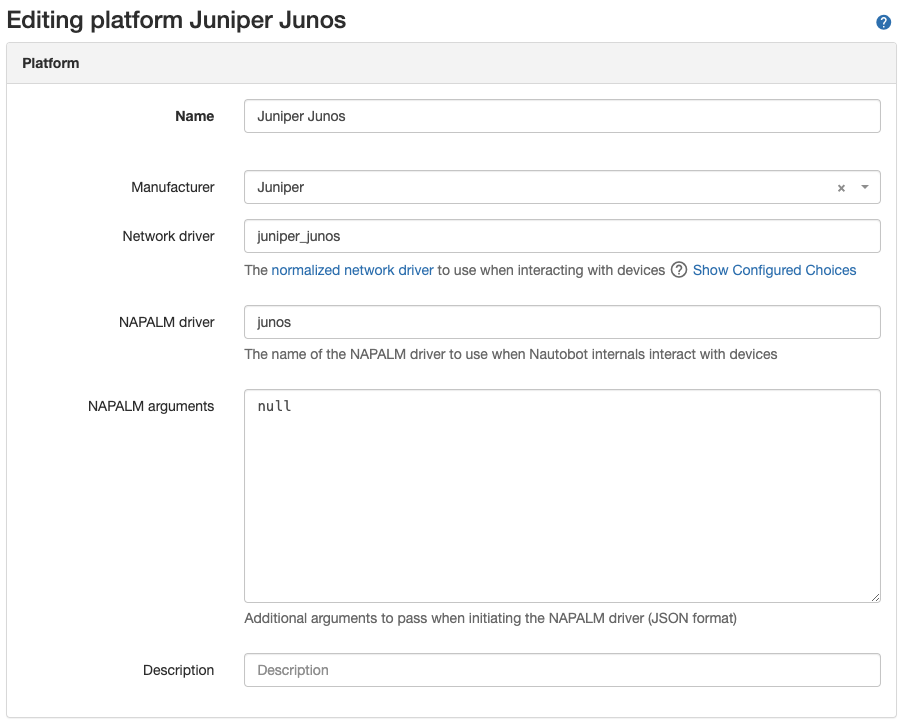Screen dimensions: 903x725
Task: Place cursor in NAPALM arguments text area
Action: 562,496
